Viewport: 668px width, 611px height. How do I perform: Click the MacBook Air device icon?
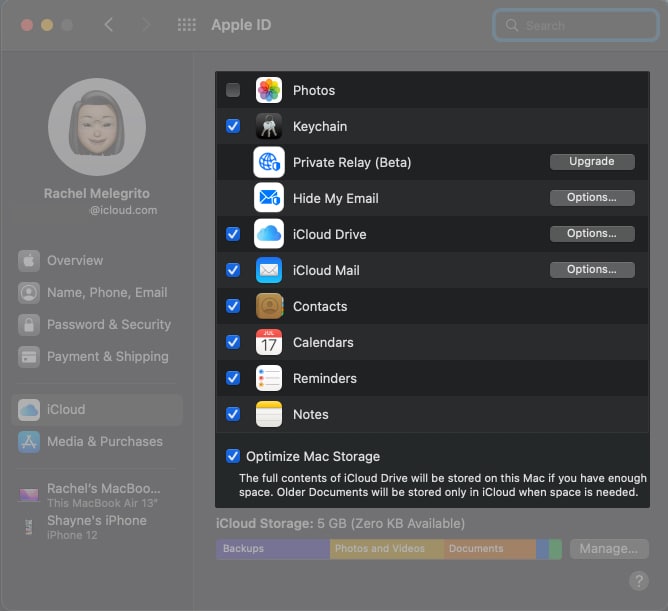pyautogui.click(x=29, y=495)
